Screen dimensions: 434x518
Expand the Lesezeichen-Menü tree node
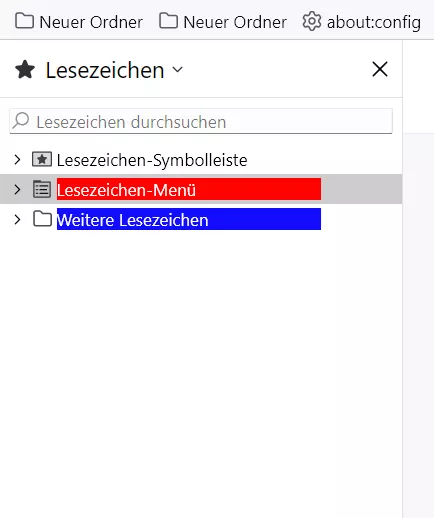click(x=17, y=189)
